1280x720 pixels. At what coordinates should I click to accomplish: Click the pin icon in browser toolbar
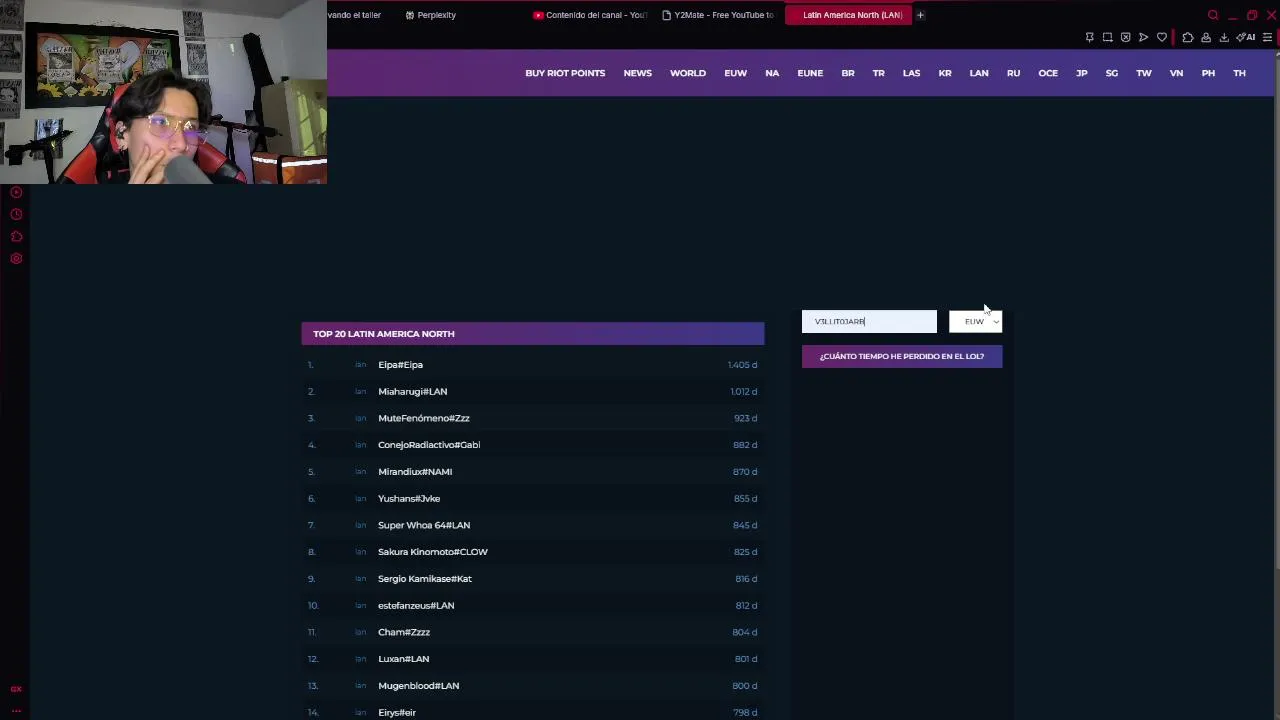coord(1089,37)
